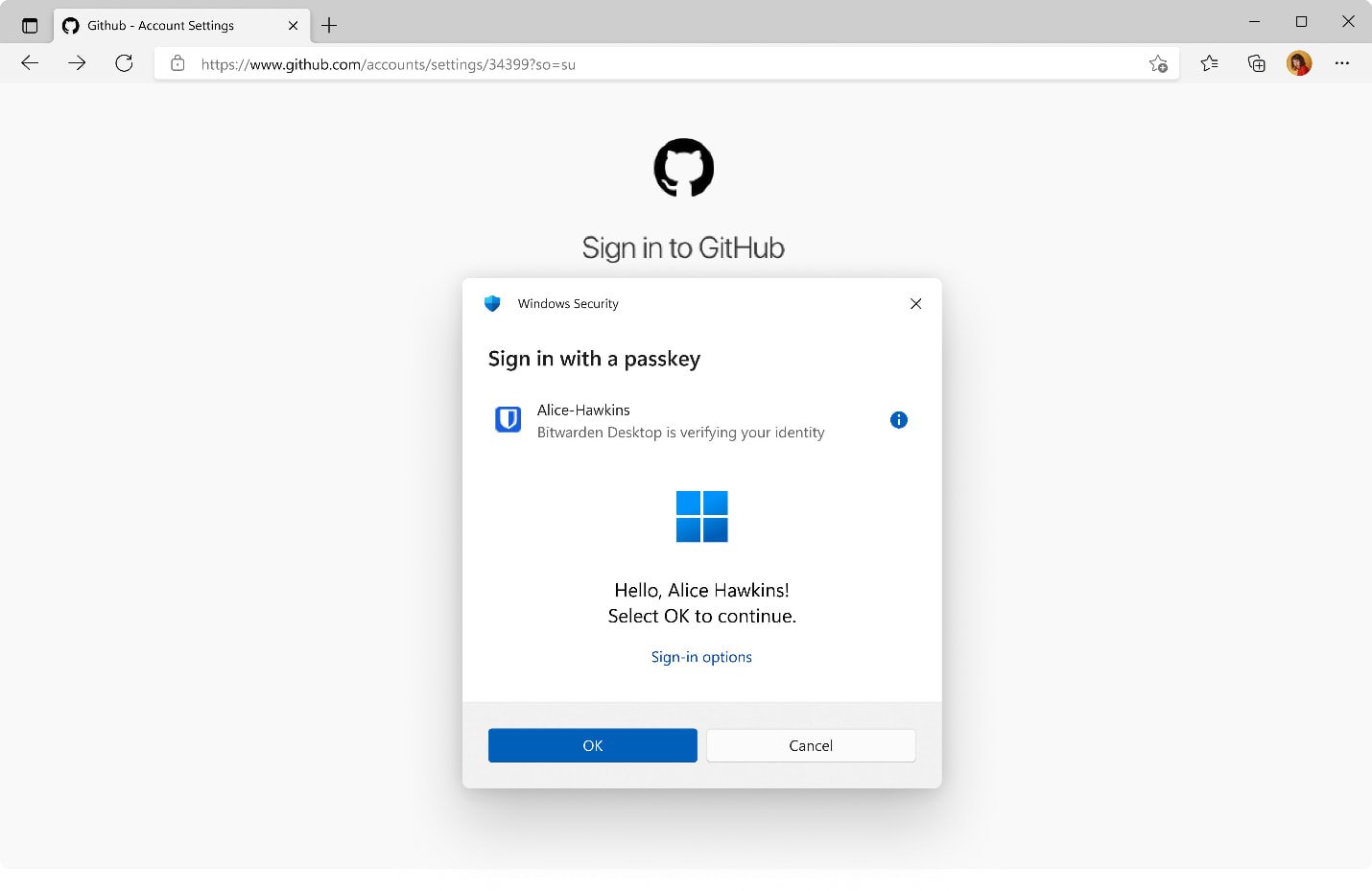Open a new browser tab

(329, 25)
